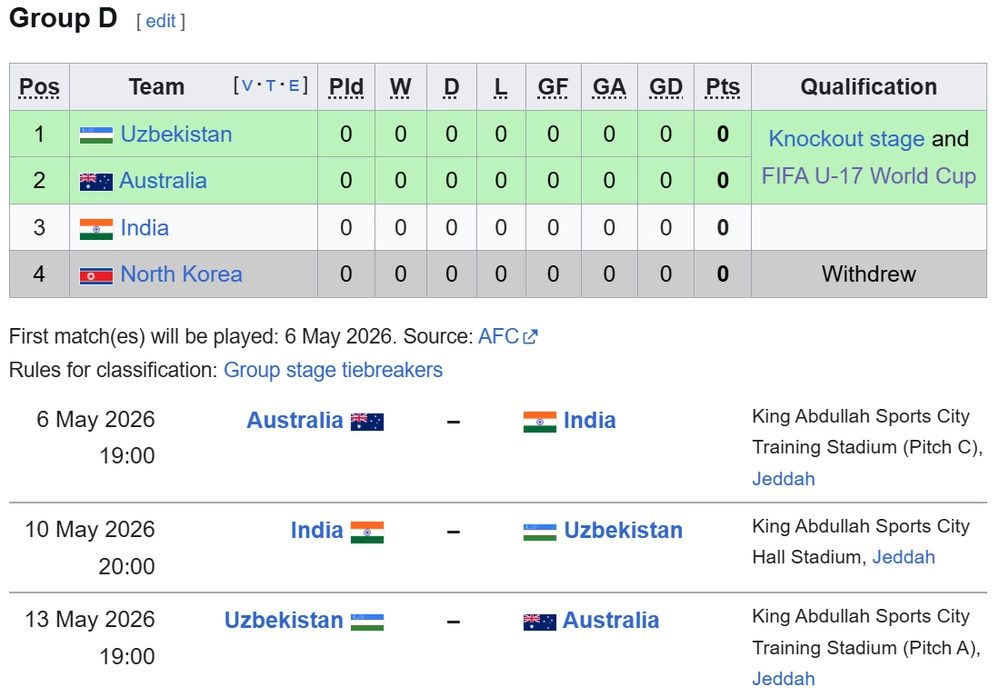Click the Pts column header
This screenshot has width=1000, height=697.
point(722,87)
